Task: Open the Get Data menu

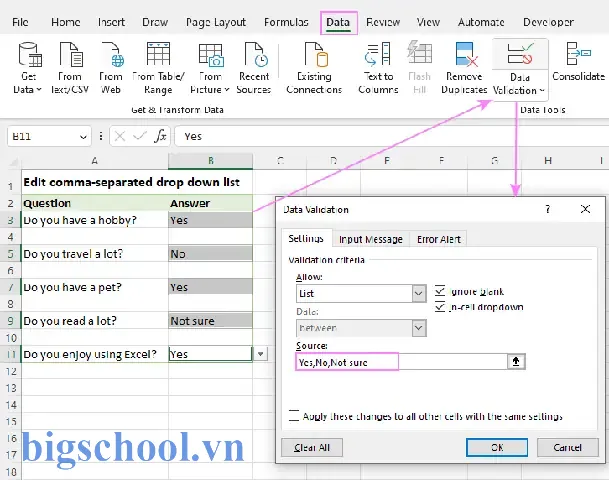Action: [x=28, y=68]
